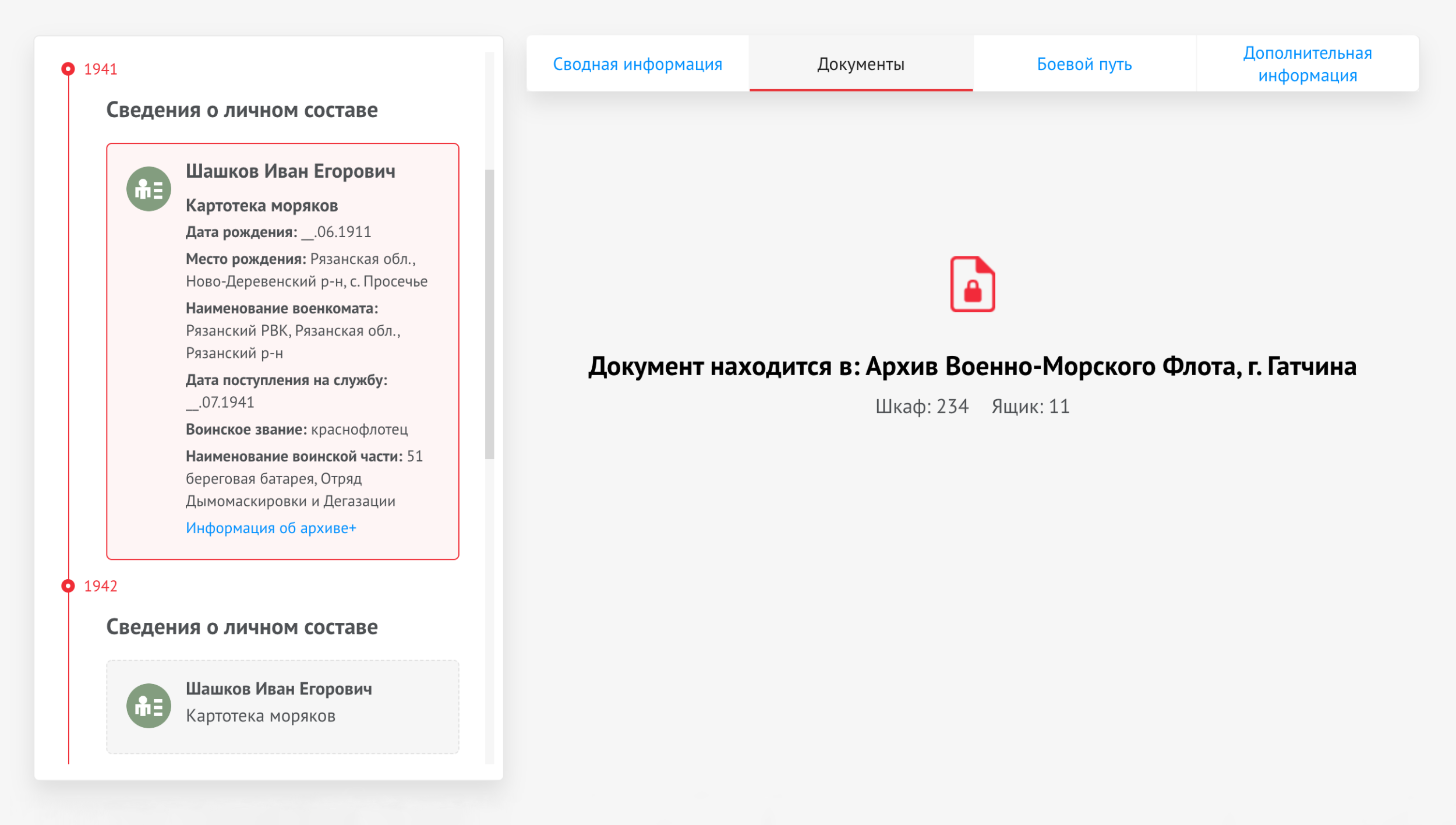Click the '__.07.1941' service date value
Viewport: 1456px width, 825px height.
coord(220,403)
